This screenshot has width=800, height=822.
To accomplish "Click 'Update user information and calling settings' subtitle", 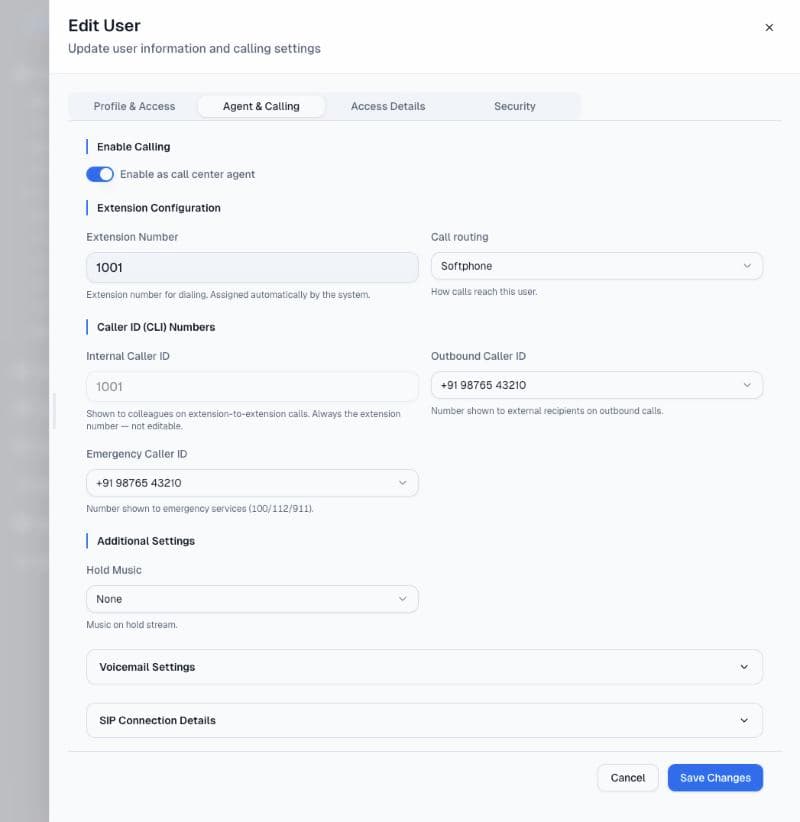I will click(x=194, y=48).
